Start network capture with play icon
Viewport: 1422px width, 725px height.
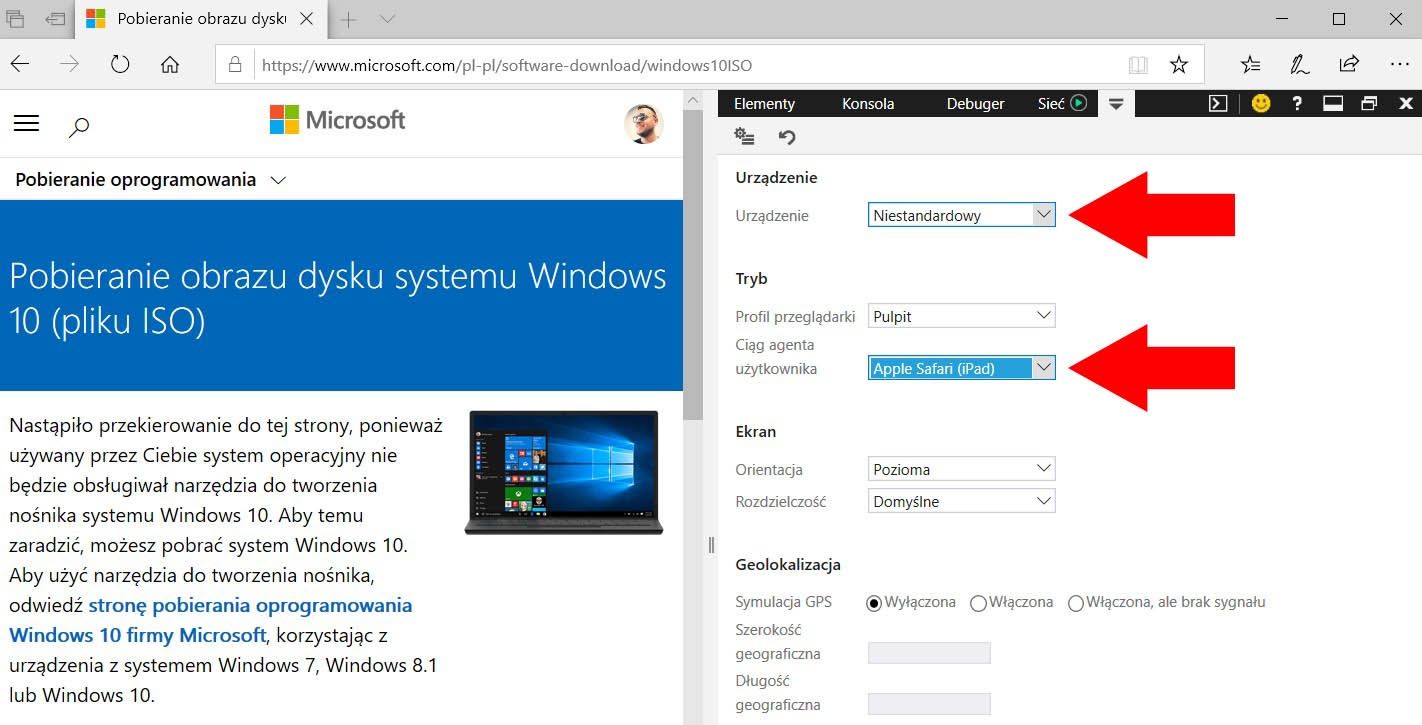1079,102
